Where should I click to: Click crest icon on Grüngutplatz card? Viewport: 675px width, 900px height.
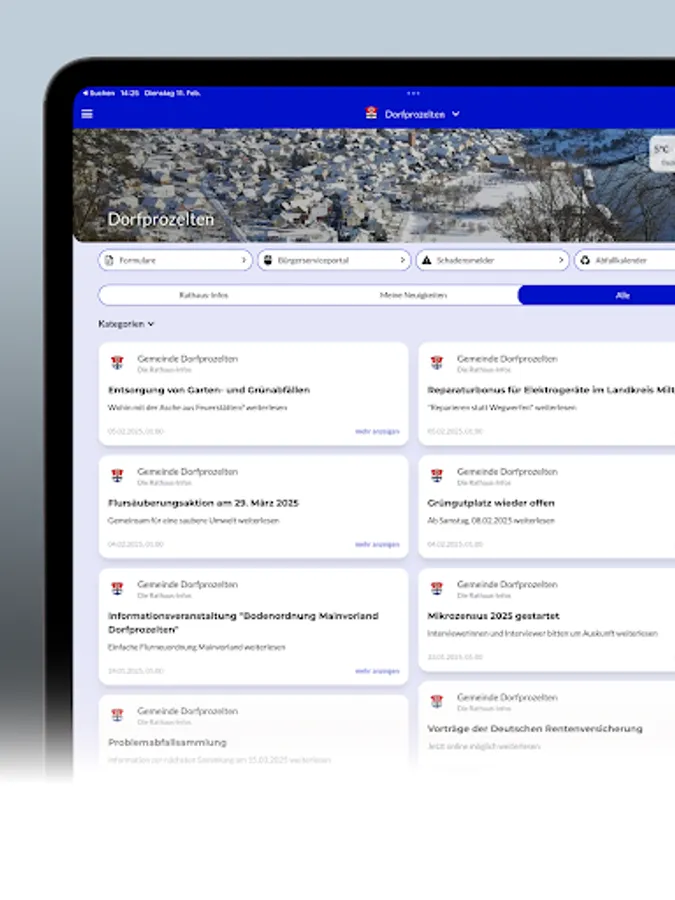coord(437,476)
